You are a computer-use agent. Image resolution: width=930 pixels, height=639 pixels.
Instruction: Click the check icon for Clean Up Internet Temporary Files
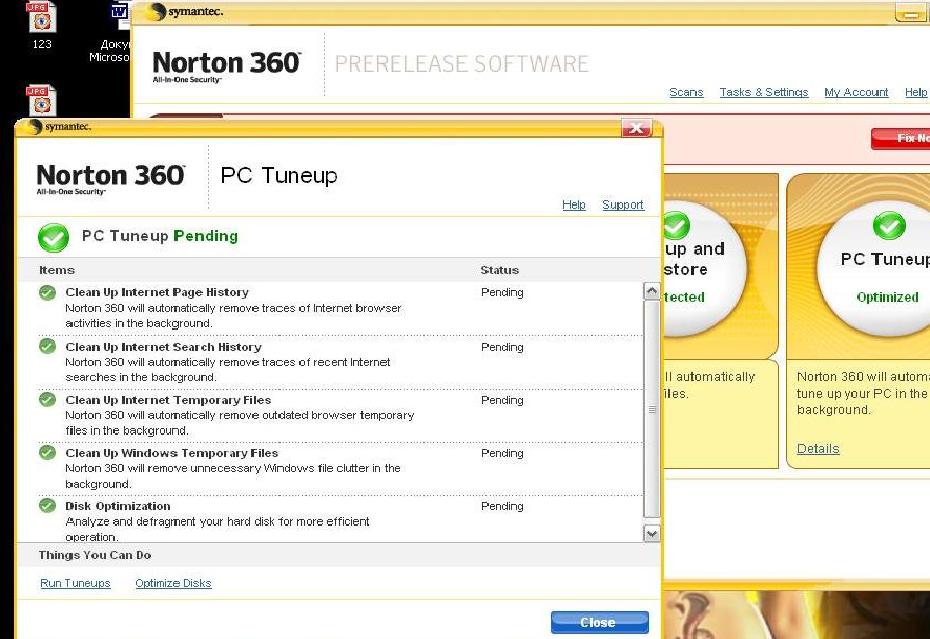(x=47, y=399)
